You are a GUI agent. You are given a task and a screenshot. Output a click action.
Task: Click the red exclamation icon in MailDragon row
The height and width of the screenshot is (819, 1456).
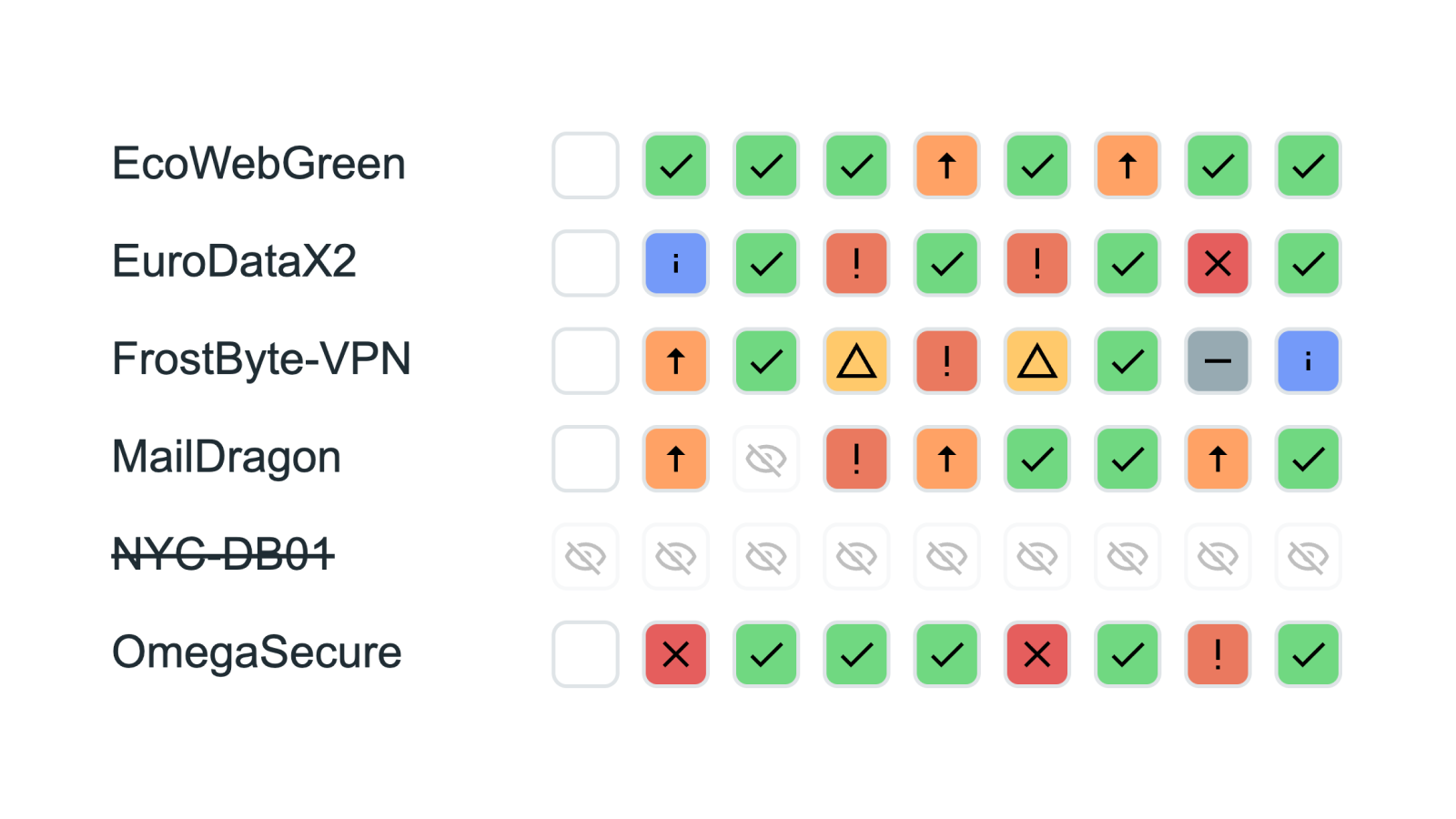[x=856, y=459]
